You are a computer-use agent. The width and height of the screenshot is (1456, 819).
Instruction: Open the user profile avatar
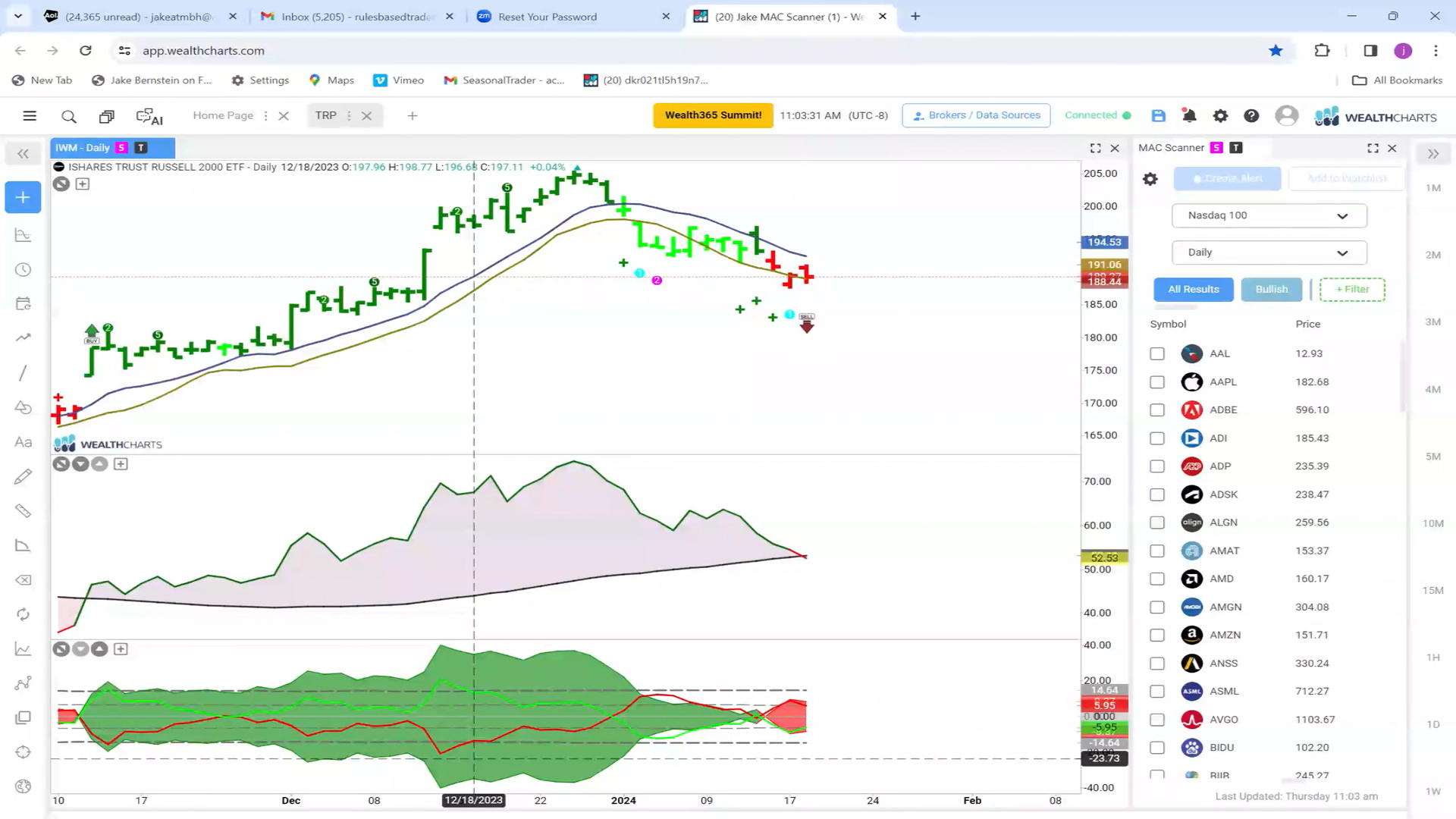1286,116
